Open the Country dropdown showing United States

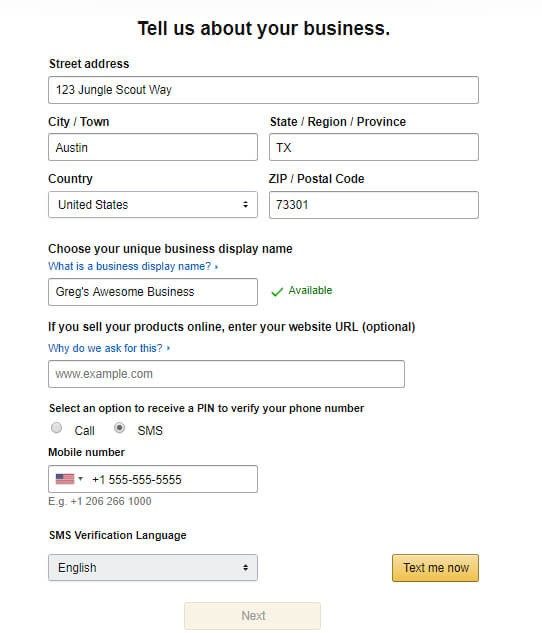pos(153,205)
